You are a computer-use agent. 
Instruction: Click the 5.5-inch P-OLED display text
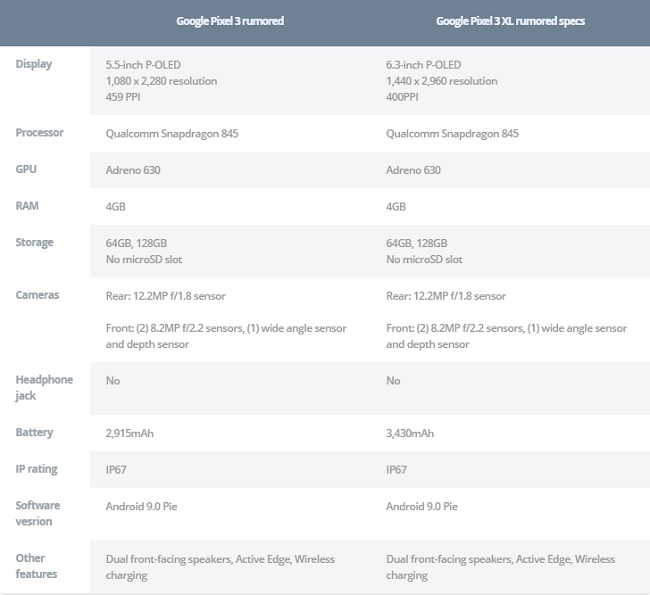click(x=143, y=65)
